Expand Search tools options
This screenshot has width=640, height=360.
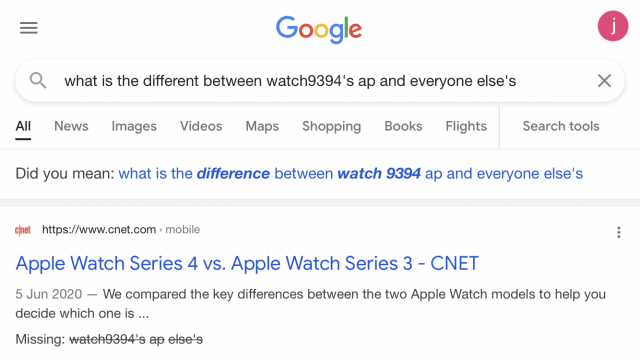coord(561,127)
